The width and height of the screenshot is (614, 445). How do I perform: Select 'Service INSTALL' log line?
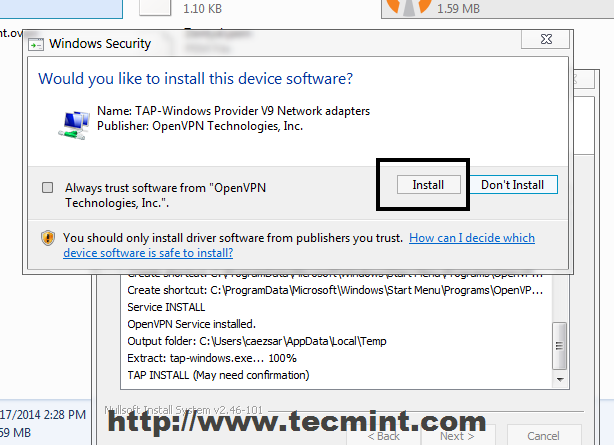[166, 307]
